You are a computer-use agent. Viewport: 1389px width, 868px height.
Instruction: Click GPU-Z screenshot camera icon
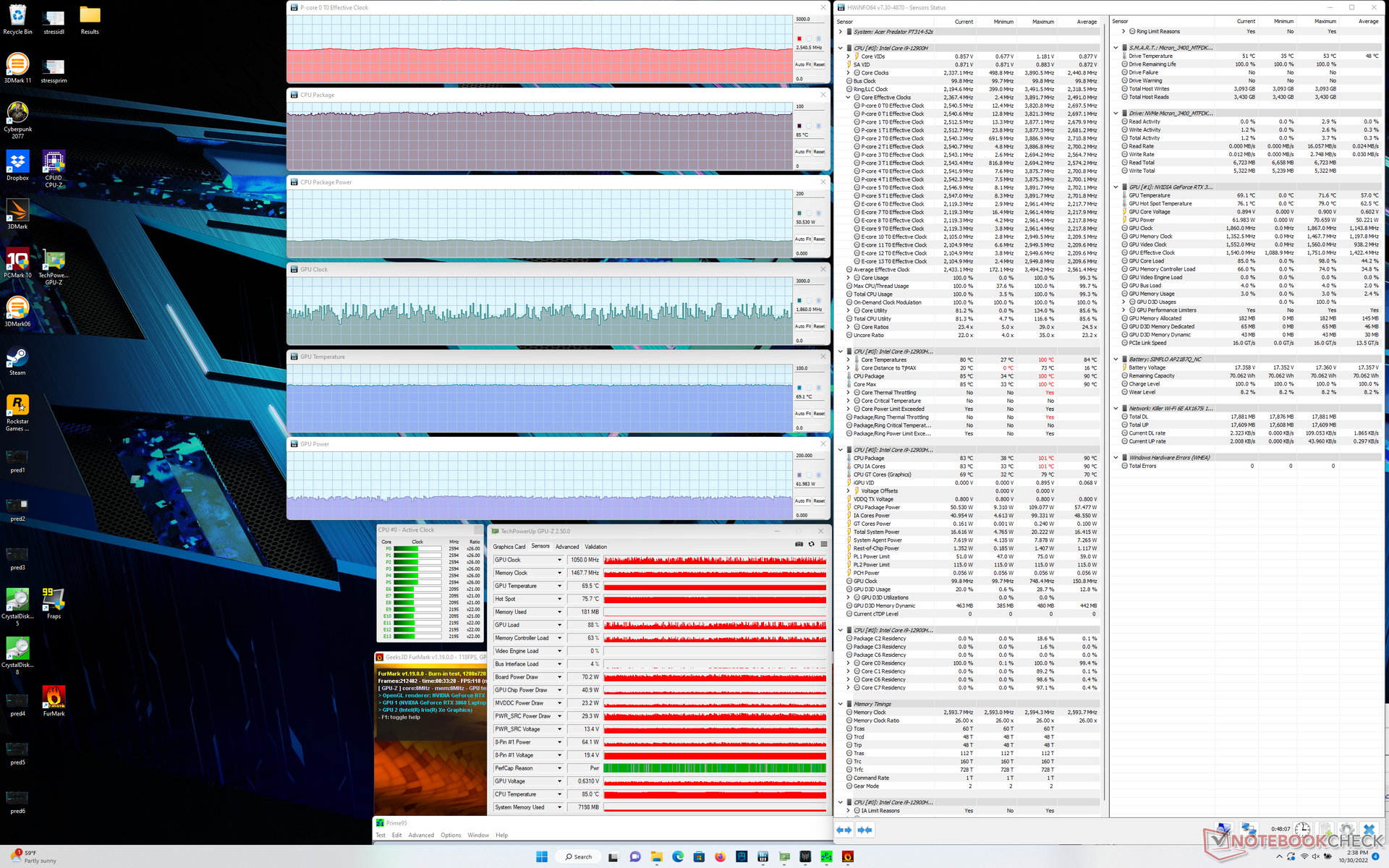click(x=799, y=544)
